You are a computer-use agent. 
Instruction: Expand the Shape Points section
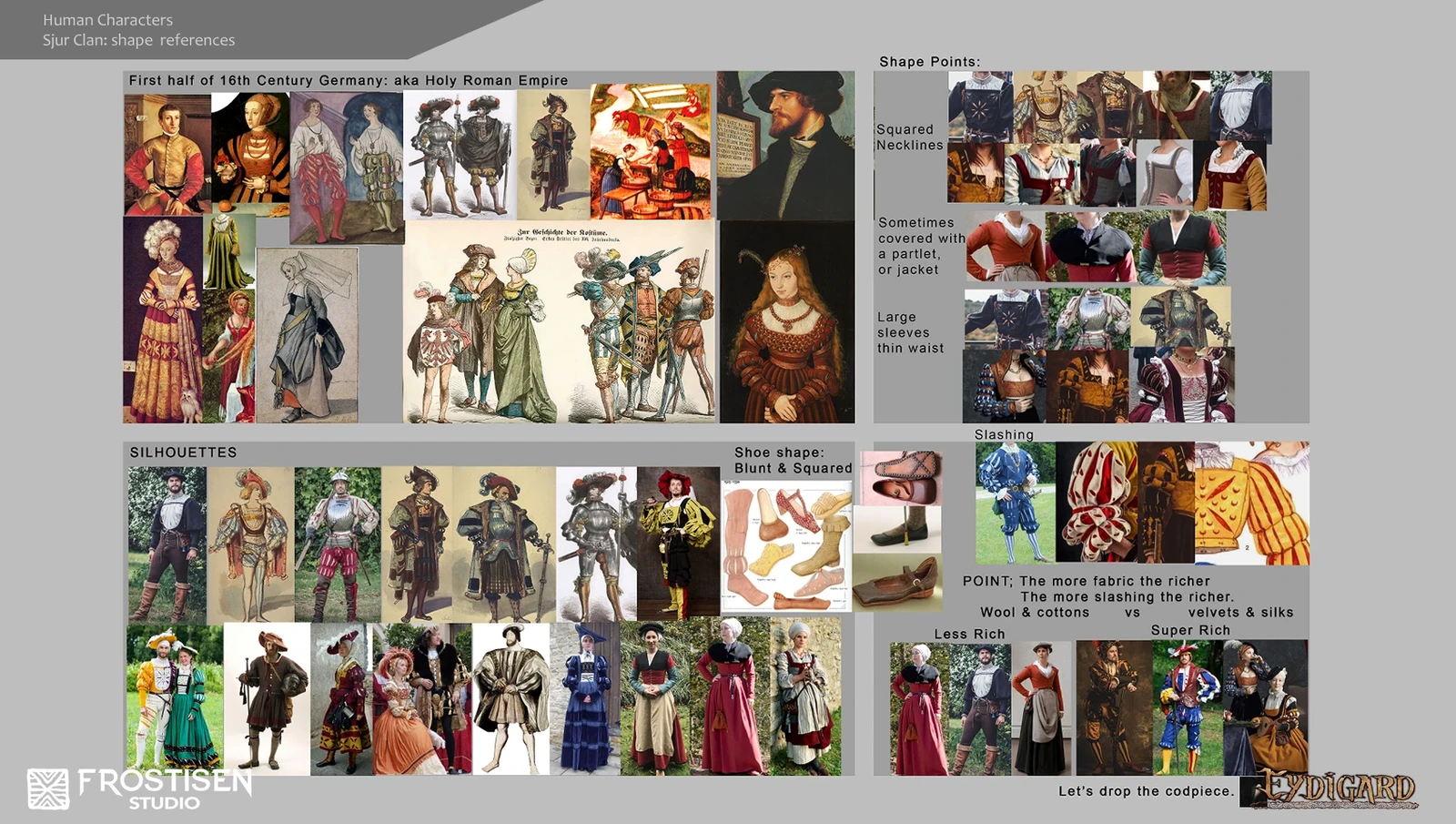(x=930, y=60)
